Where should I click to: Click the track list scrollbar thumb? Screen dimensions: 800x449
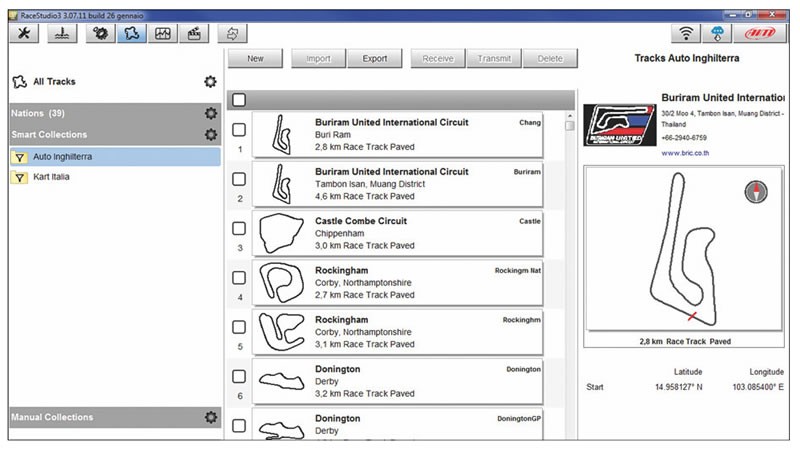[x=569, y=126]
